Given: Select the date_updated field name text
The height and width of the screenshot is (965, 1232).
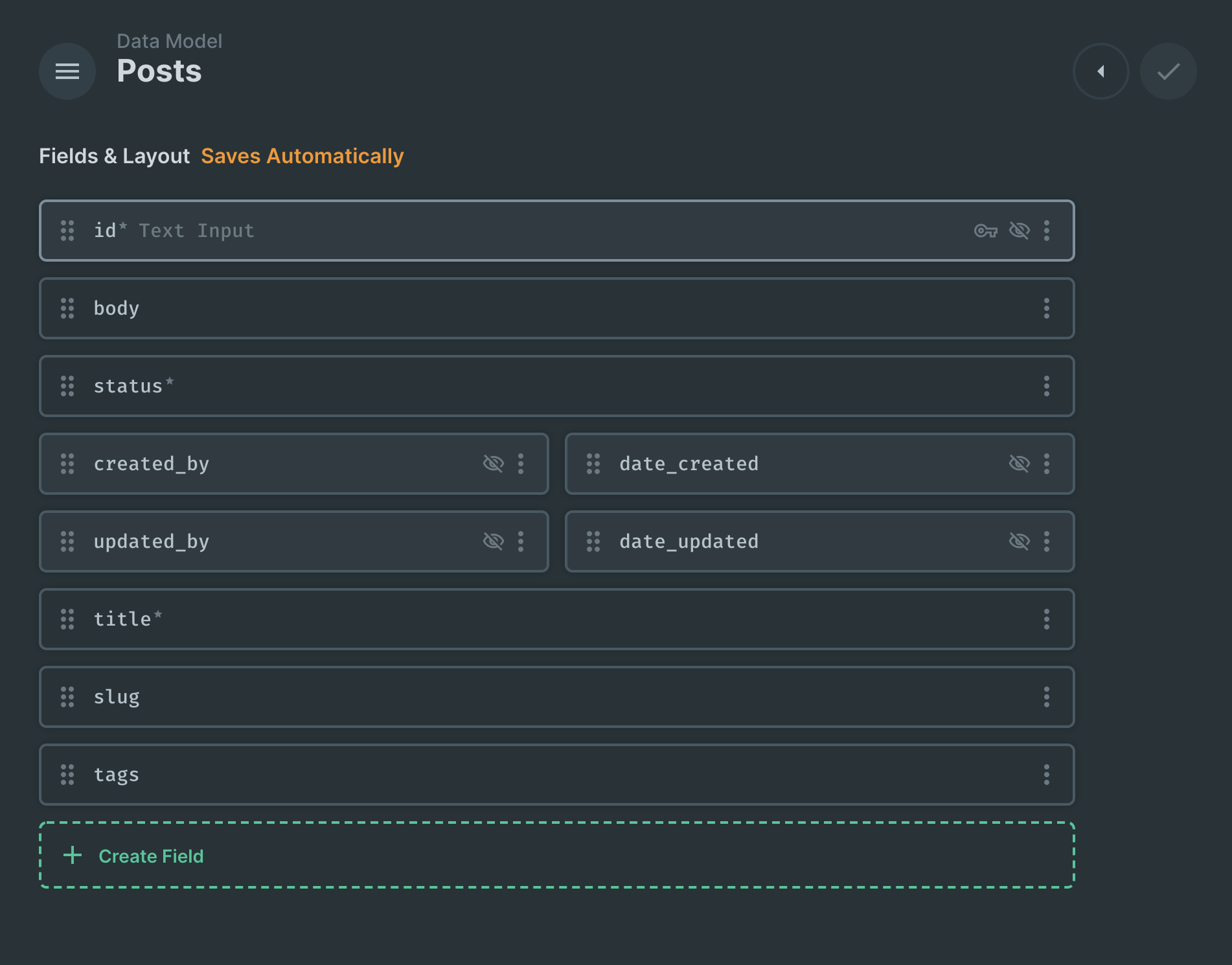Looking at the screenshot, I should [x=689, y=542].
